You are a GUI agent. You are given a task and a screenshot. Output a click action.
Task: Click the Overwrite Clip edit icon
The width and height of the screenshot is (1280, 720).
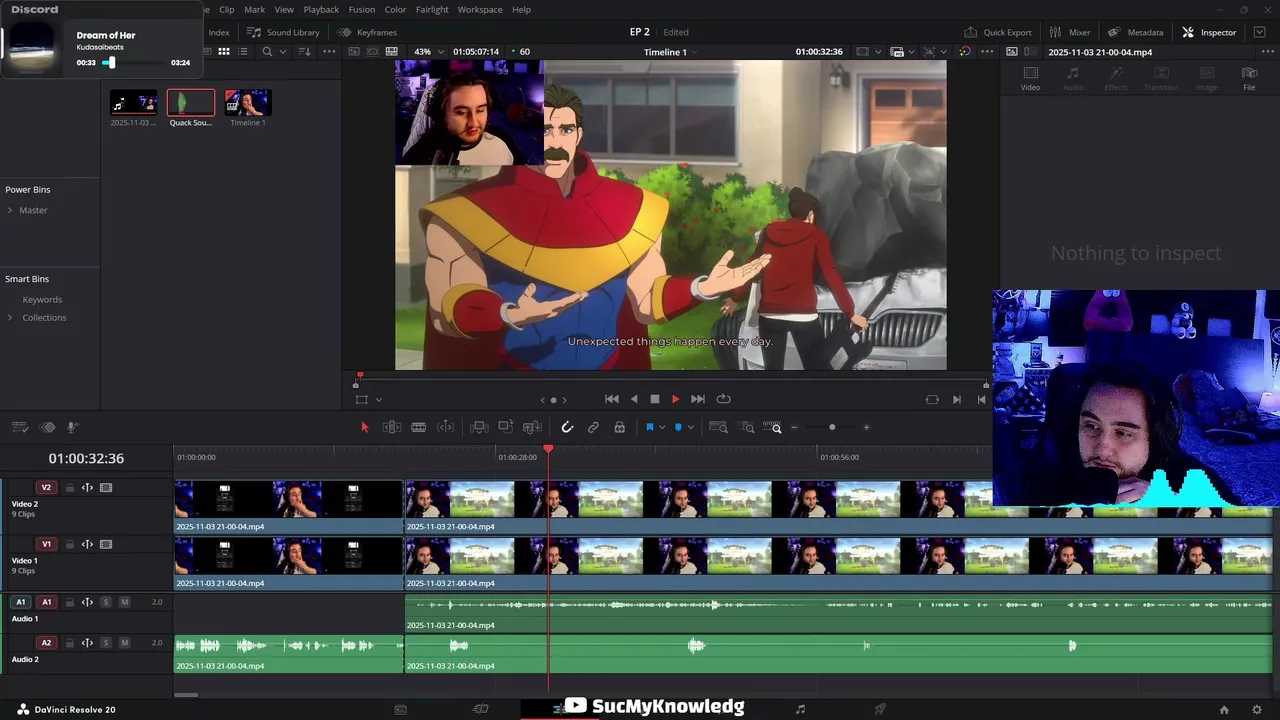coord(506,427)
